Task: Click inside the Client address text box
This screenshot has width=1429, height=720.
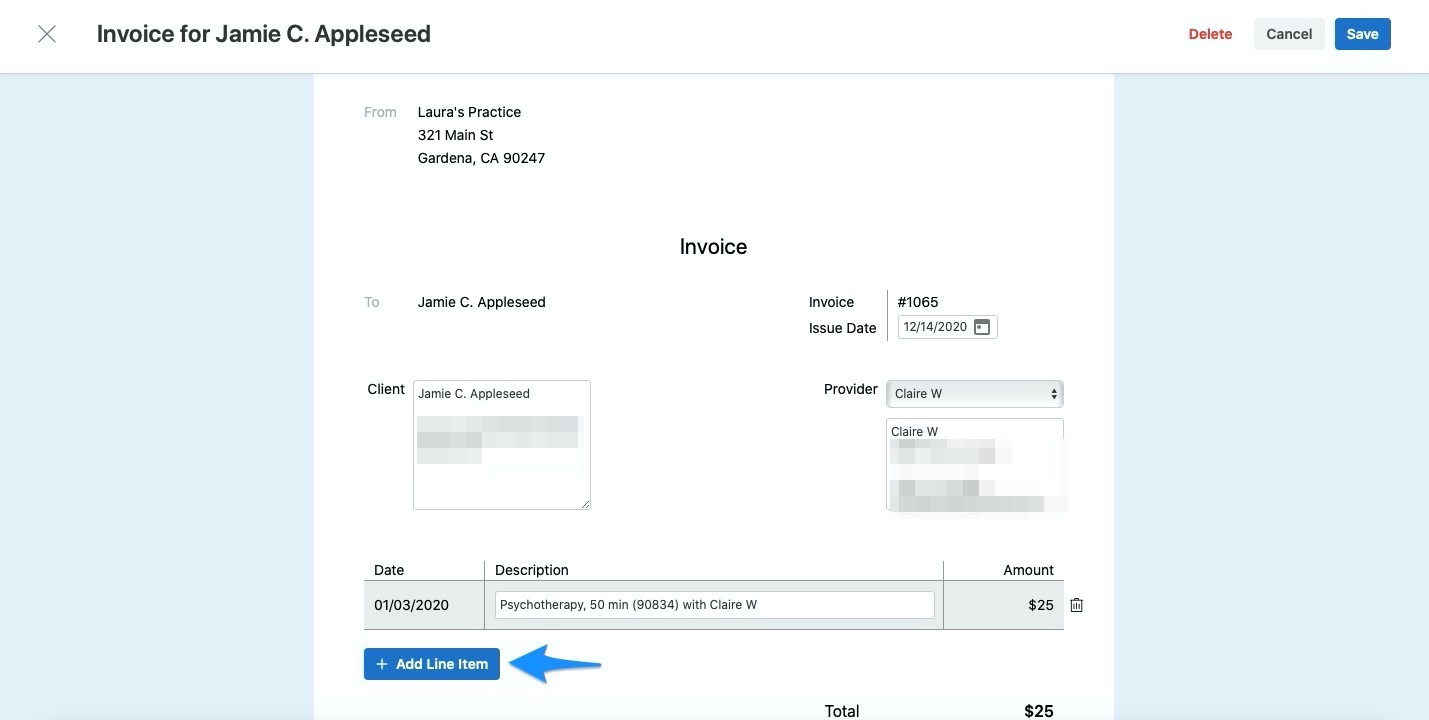Action: click(501, 444)
